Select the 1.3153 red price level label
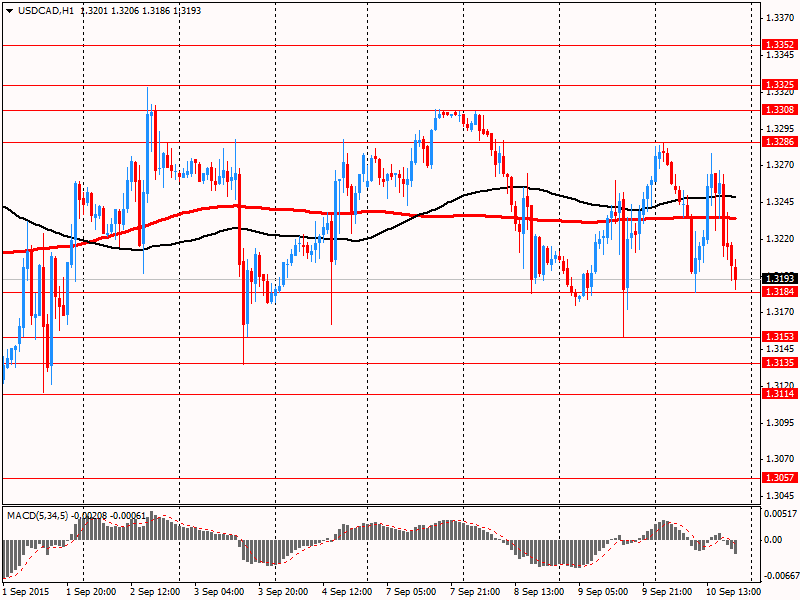The height and width of the screenshot is (600, 800). click(780, 337)
